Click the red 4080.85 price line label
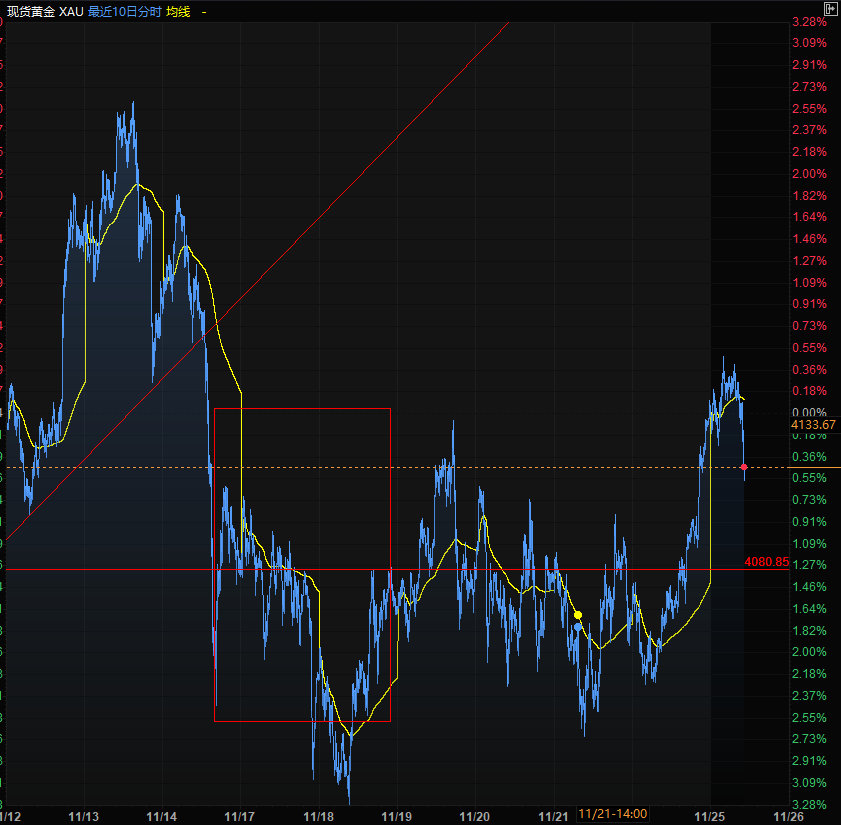The width and height of the screenshot is (841, 825). [766, 562]
